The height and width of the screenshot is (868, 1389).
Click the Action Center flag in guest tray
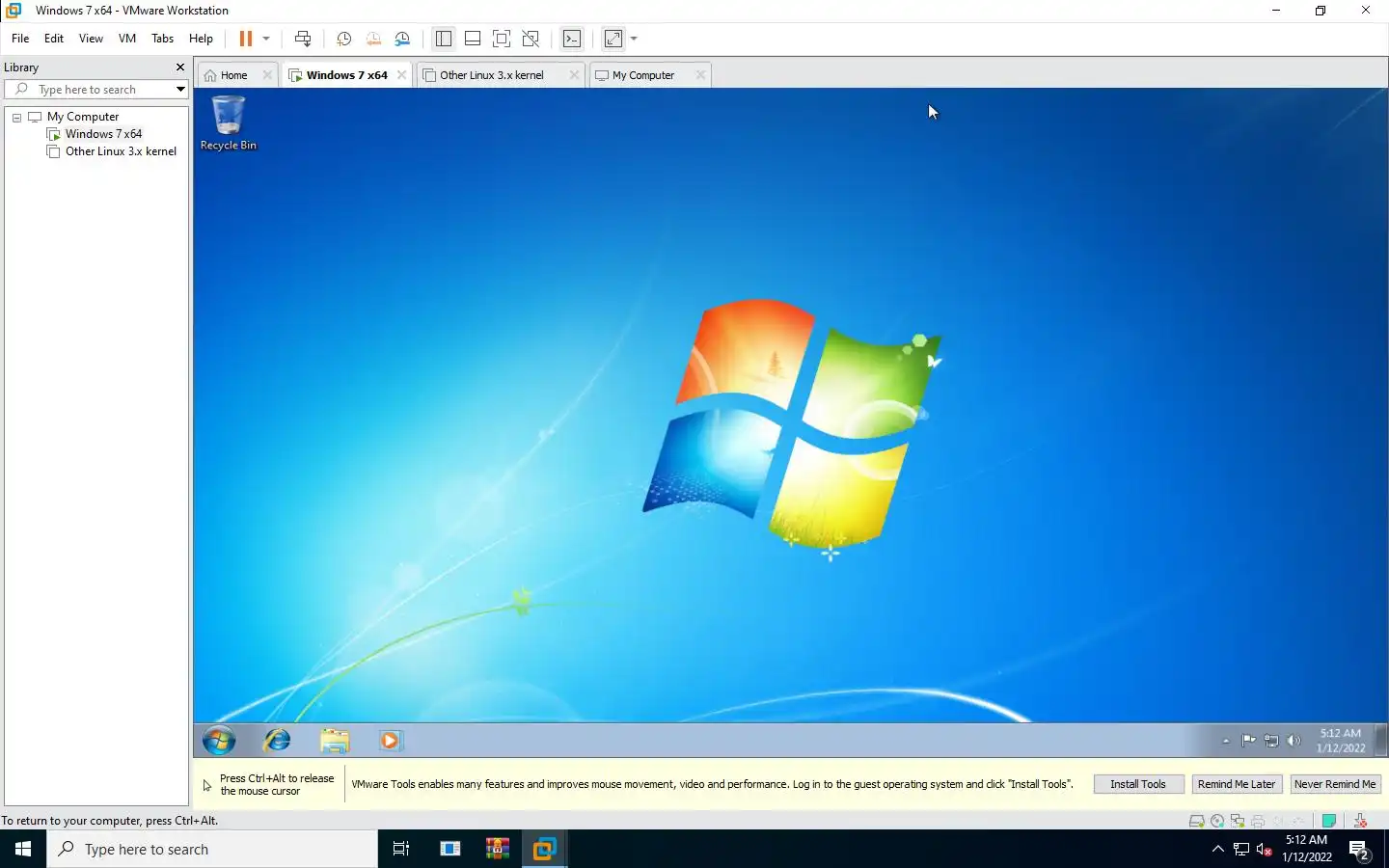point(1248,741)
